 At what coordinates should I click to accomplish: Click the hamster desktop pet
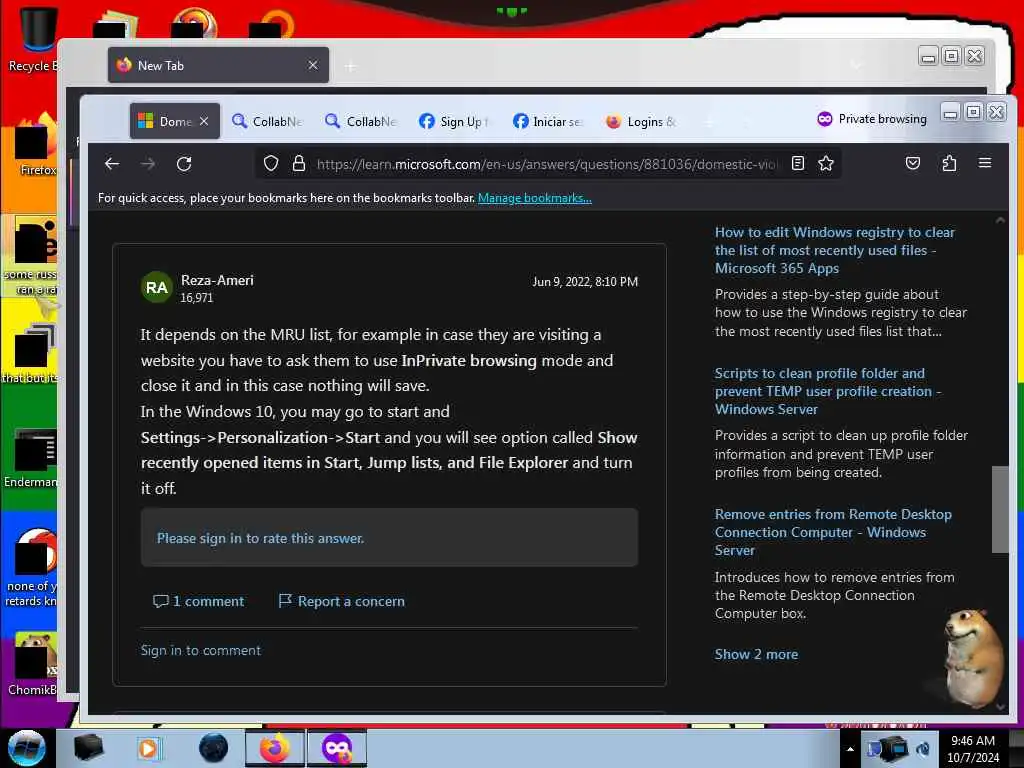click(x=973, y=658)
